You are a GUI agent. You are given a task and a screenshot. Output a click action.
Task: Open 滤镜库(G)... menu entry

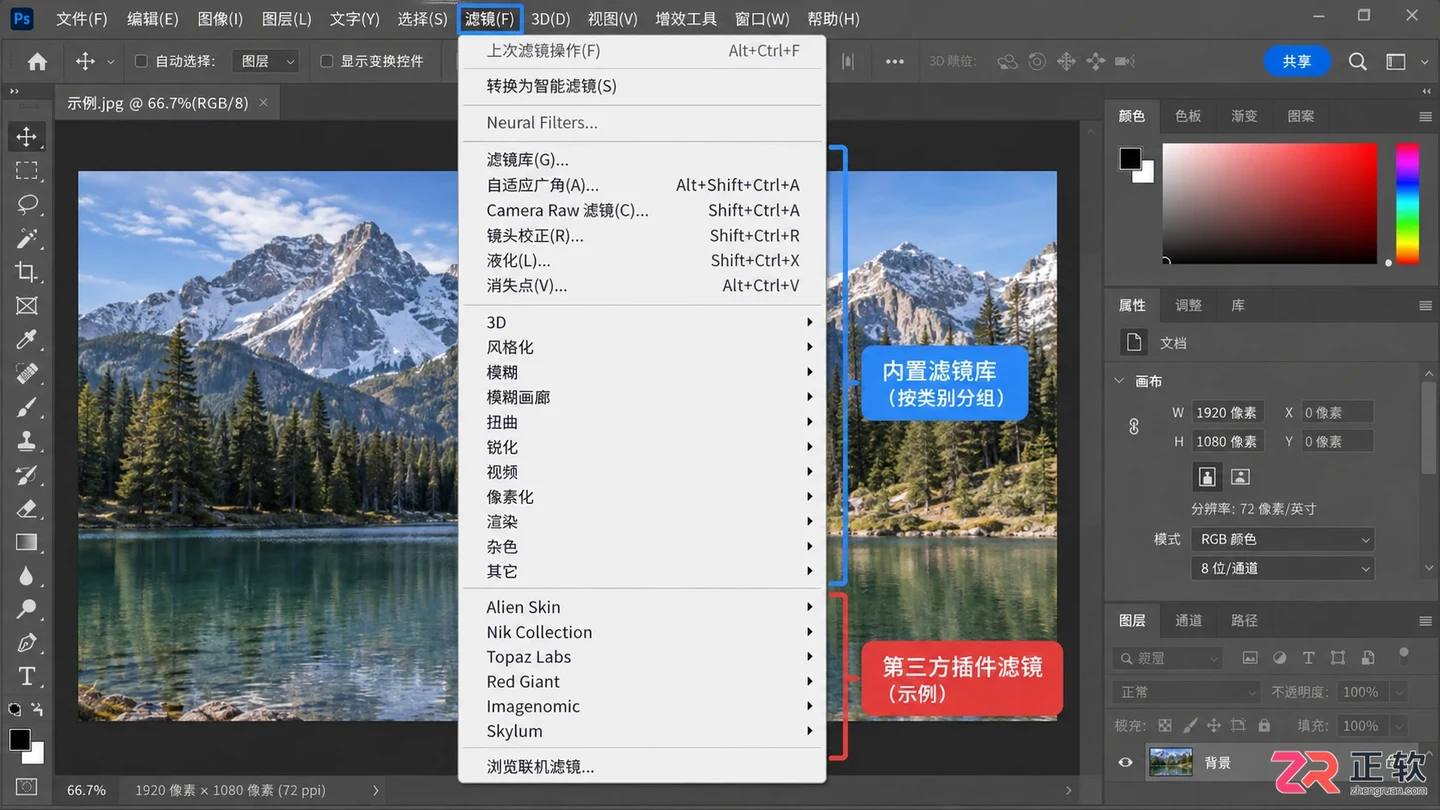pos(642,160)
